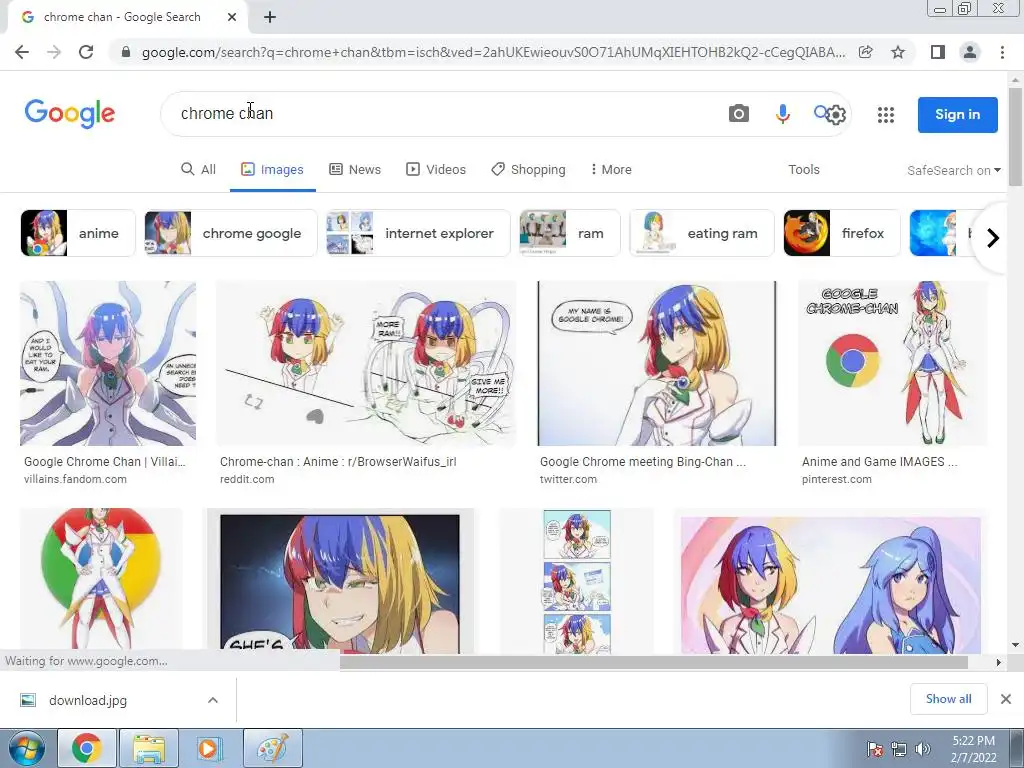Viewport: 1024px width, 768px height.
Task: Open the r/BrowserWaifus_irl image result
Action: point(366,363)
